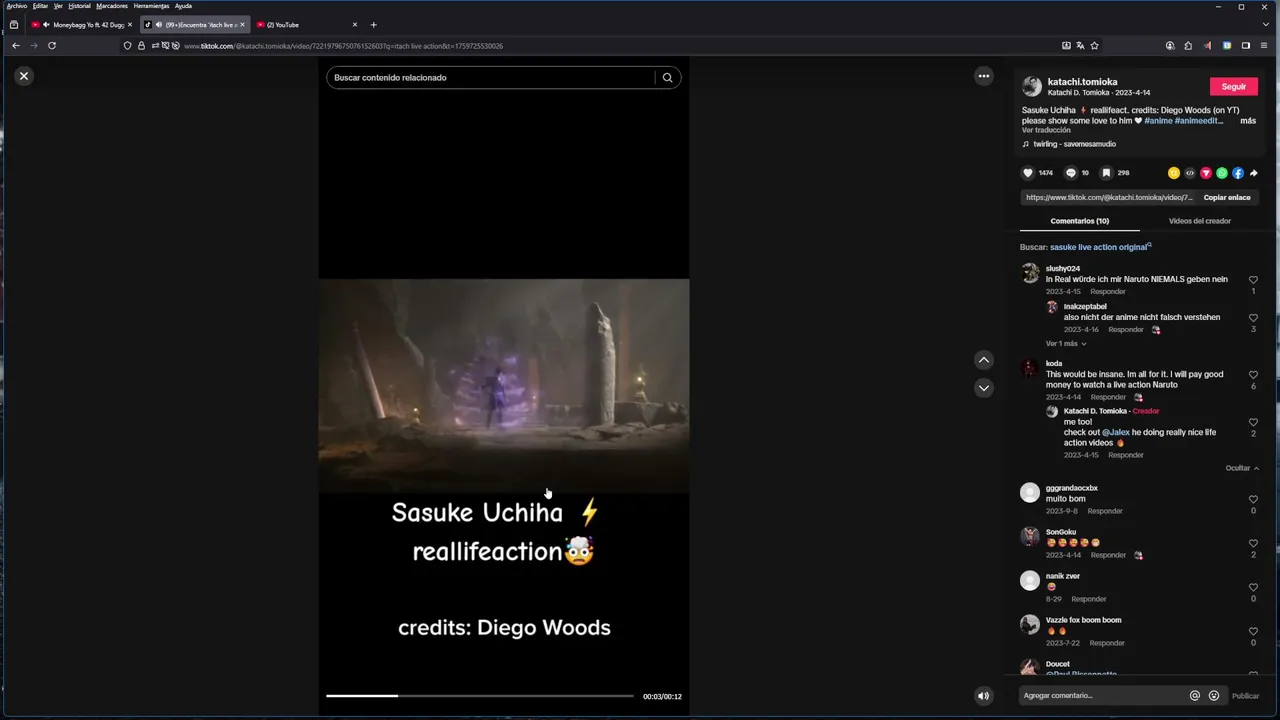
Task: Bookmark page with star icon
Action: point(1094,46)
